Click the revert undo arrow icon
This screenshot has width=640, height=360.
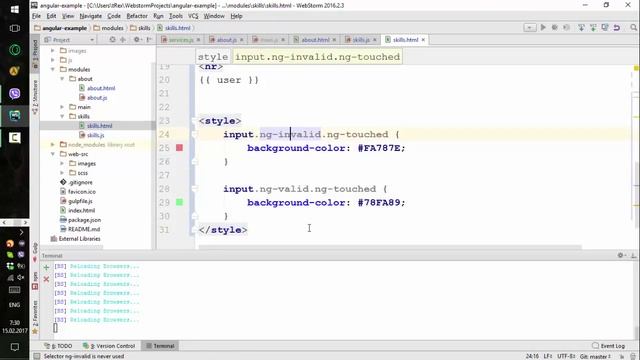coord(617,27)
